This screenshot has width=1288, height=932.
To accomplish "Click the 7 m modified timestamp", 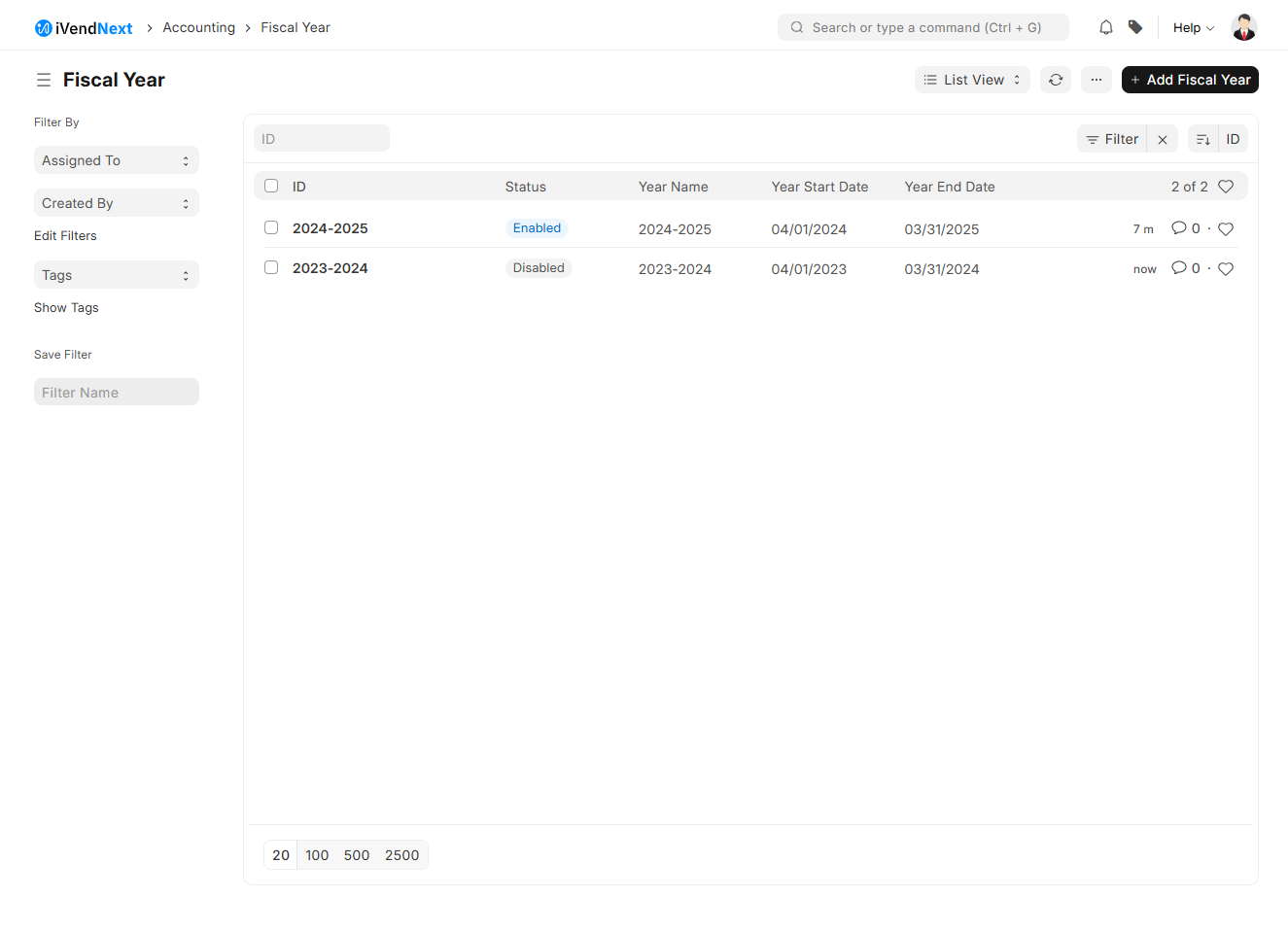I will [1143, 229].
